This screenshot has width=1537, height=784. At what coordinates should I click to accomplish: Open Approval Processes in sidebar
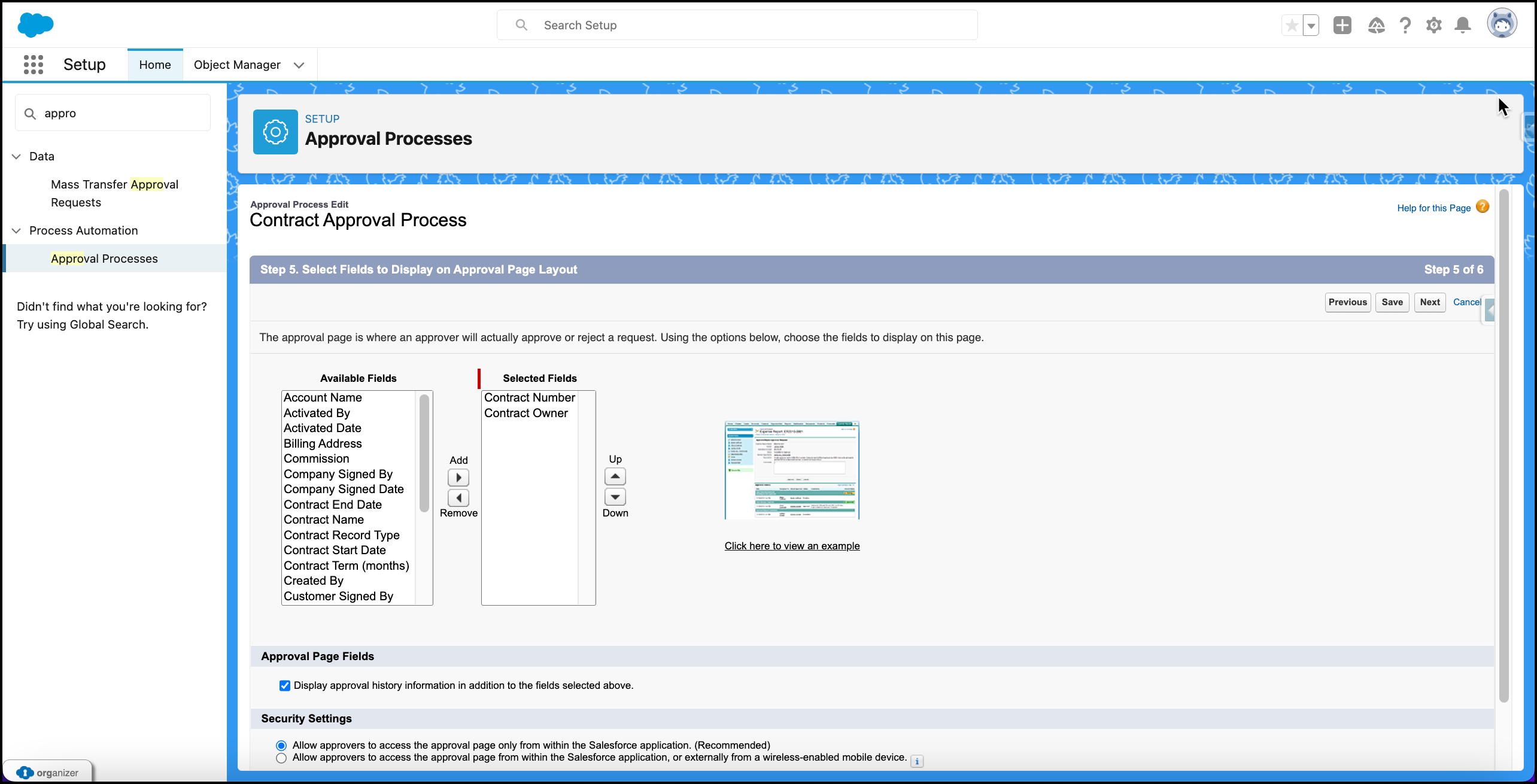[x=104, y=259]
